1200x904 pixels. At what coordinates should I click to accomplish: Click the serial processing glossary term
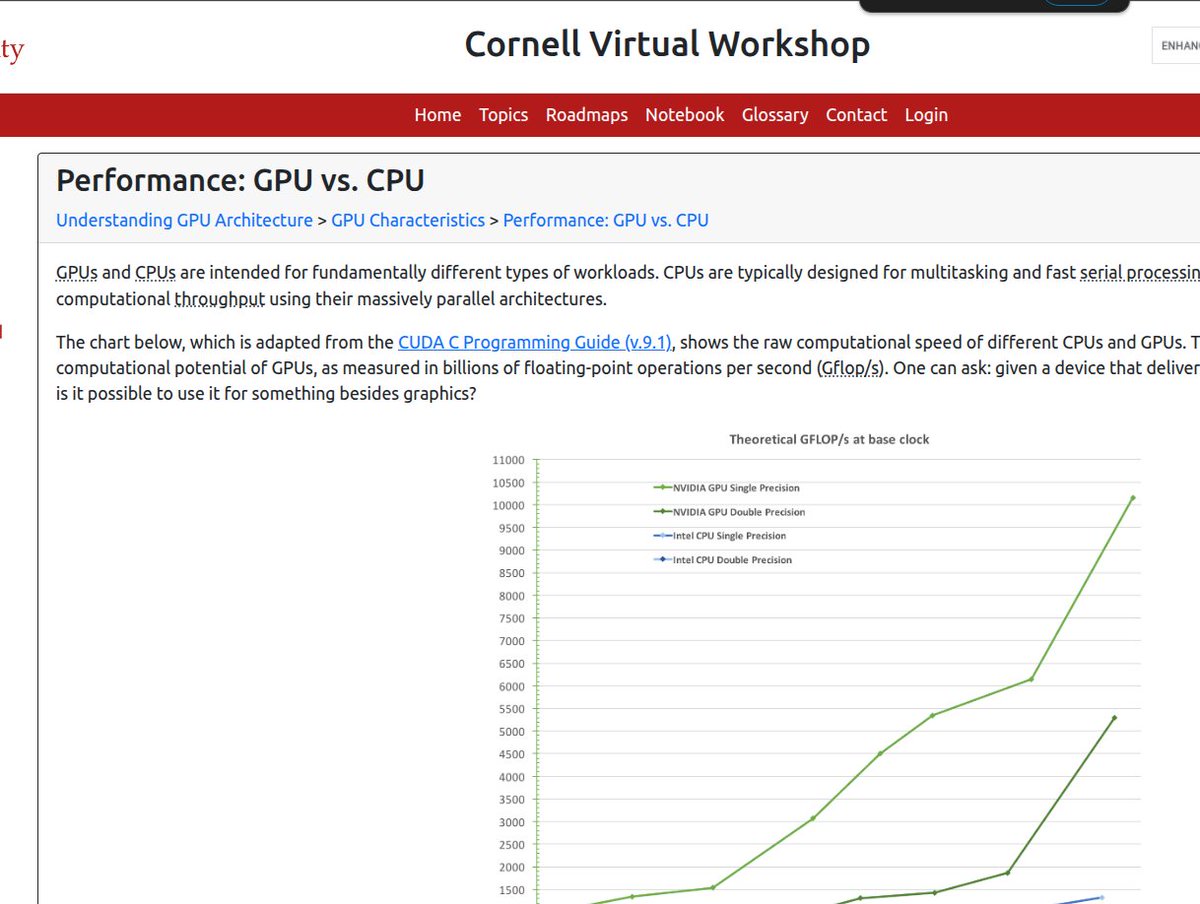[x=1140, y=272]
